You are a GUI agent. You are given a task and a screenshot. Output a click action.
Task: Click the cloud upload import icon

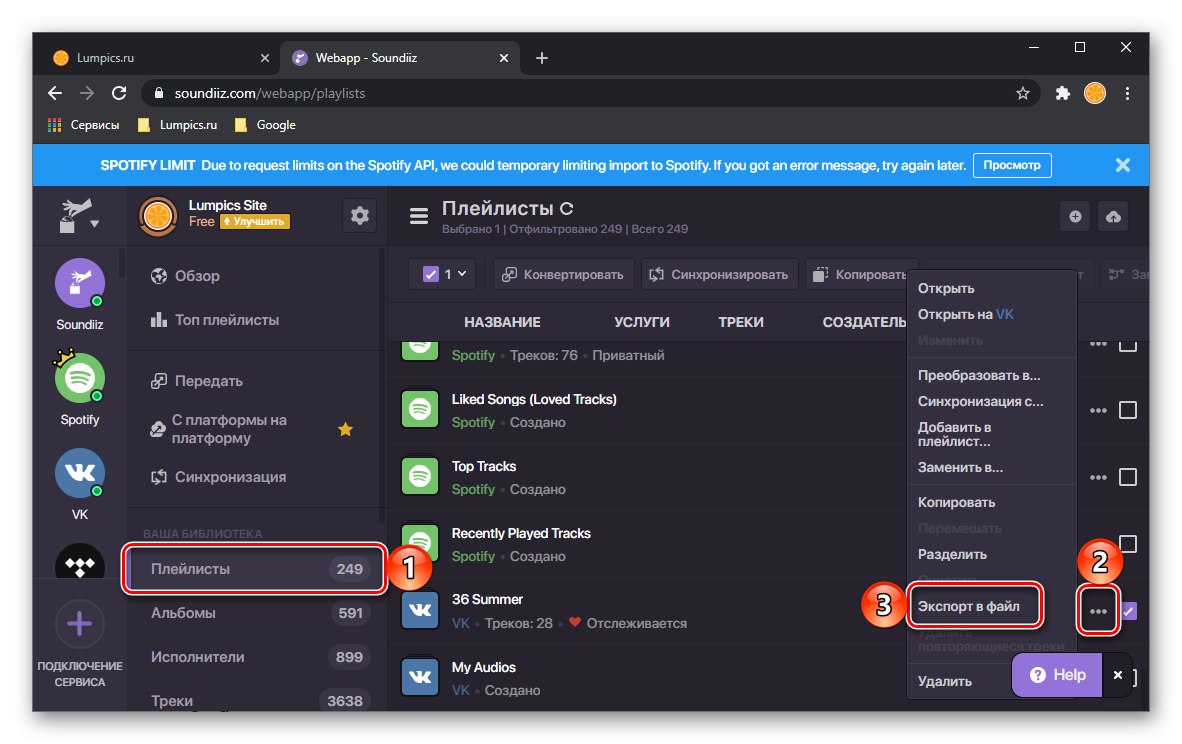pyautogui.click(x=1113, y=216)
